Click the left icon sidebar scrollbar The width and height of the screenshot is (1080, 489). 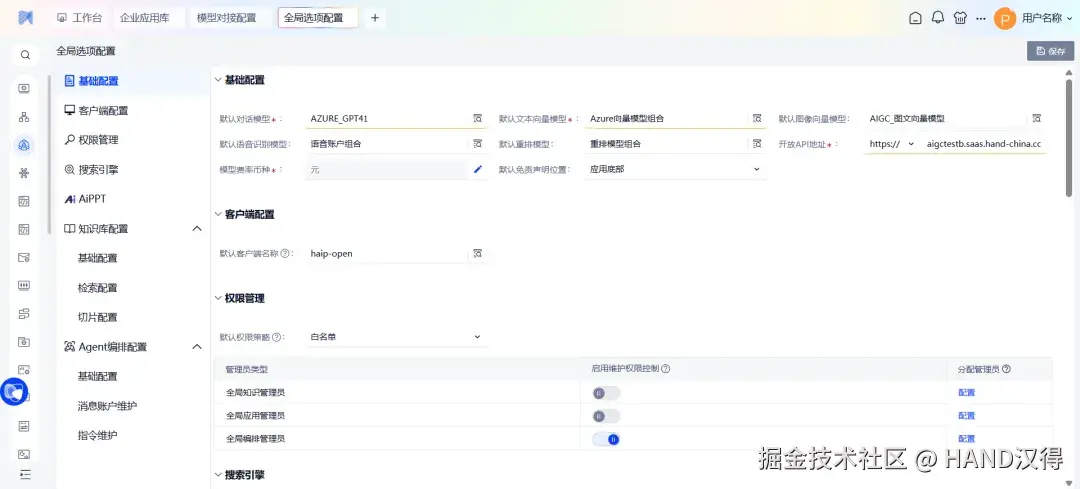pos(50,155)
